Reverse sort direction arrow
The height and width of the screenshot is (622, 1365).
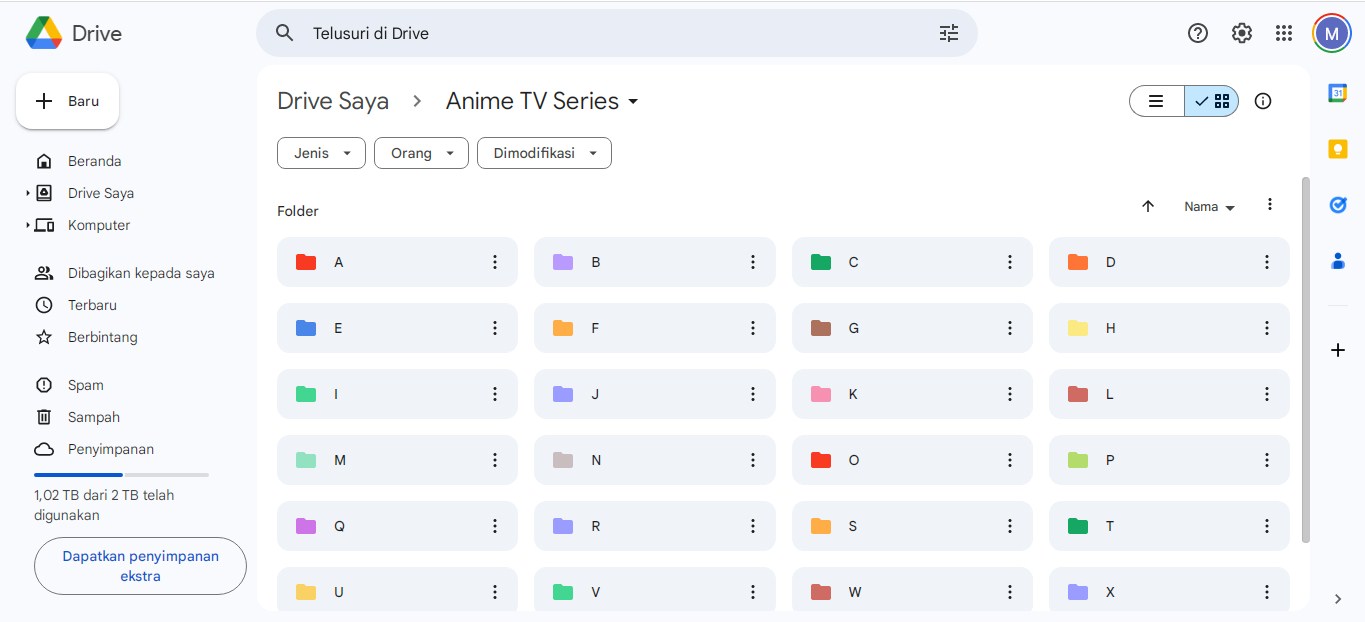click(x=1148, y=206)
